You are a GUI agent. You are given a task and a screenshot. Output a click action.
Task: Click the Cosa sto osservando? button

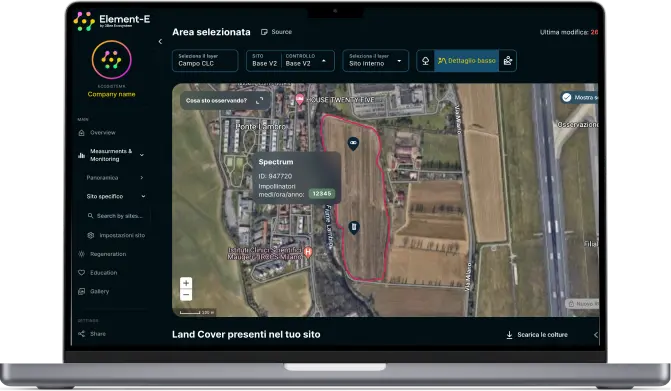(x=225, y=101)
